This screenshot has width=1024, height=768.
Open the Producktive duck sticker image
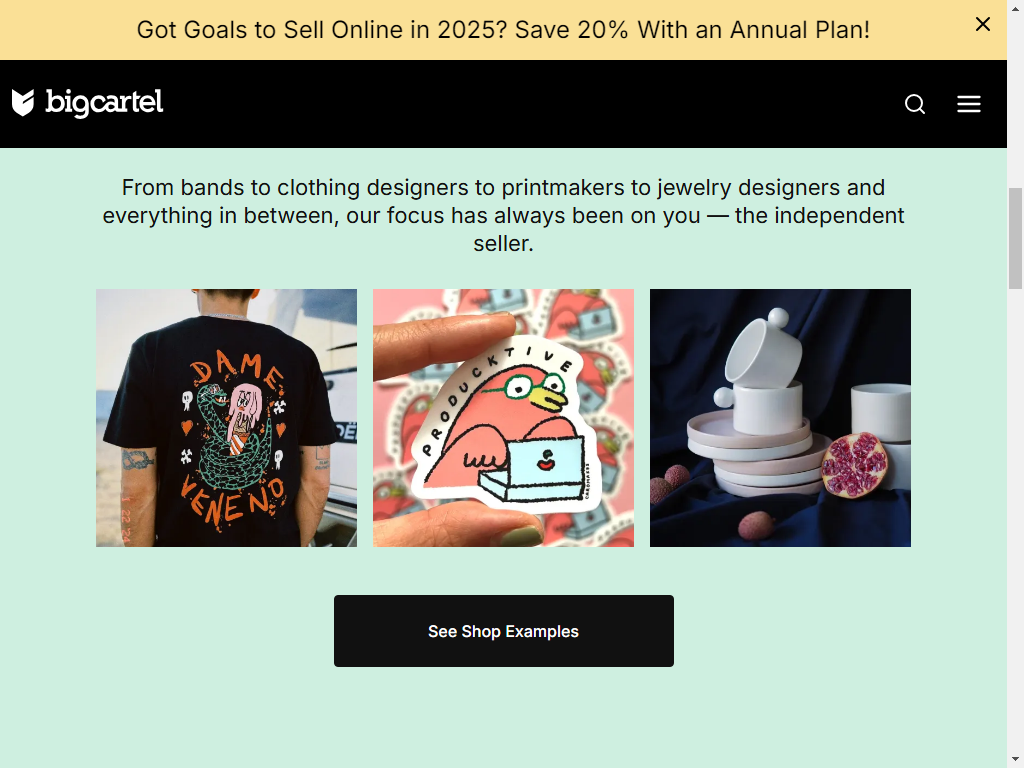[x=504, y=418]
